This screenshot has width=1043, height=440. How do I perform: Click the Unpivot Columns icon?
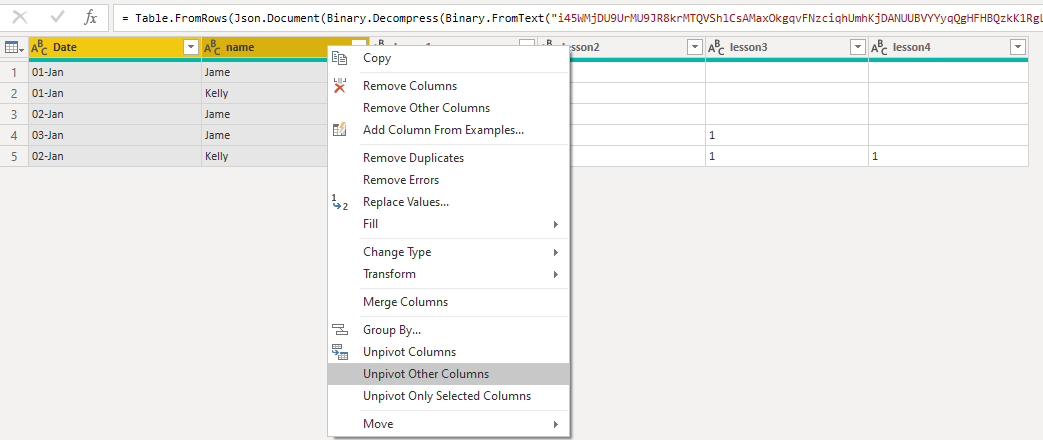[340, 351]
